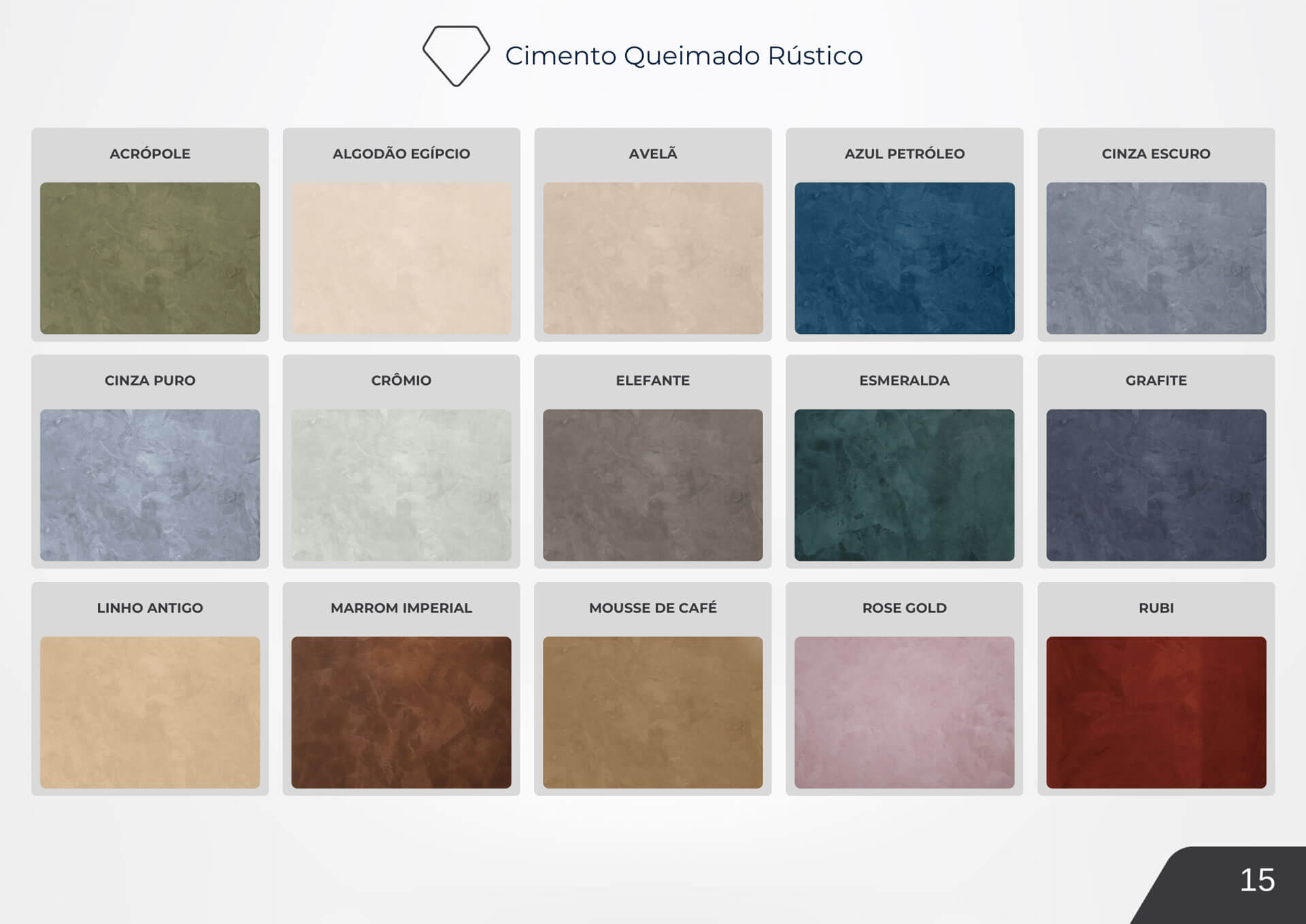This screenshot has width=1306, height=924.
Task: Click the 'RUBI' label
Action: pyautogui.click(x=1156, y=608)
